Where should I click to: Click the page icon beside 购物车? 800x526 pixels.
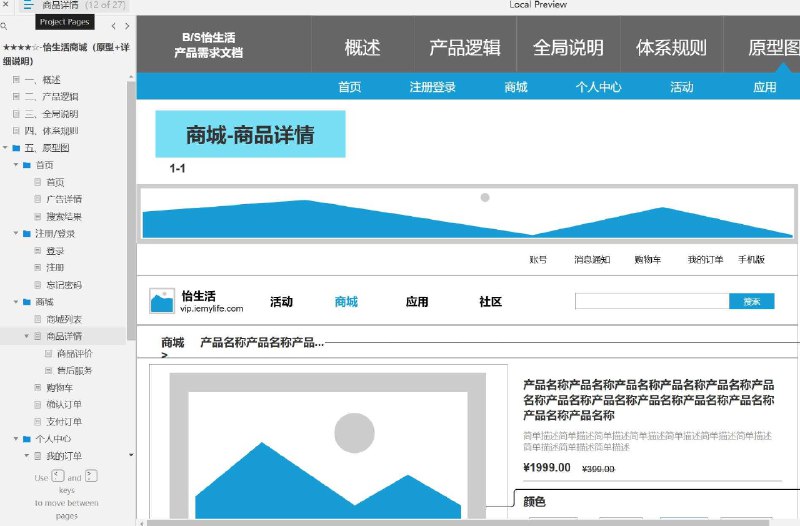point(38,387)
